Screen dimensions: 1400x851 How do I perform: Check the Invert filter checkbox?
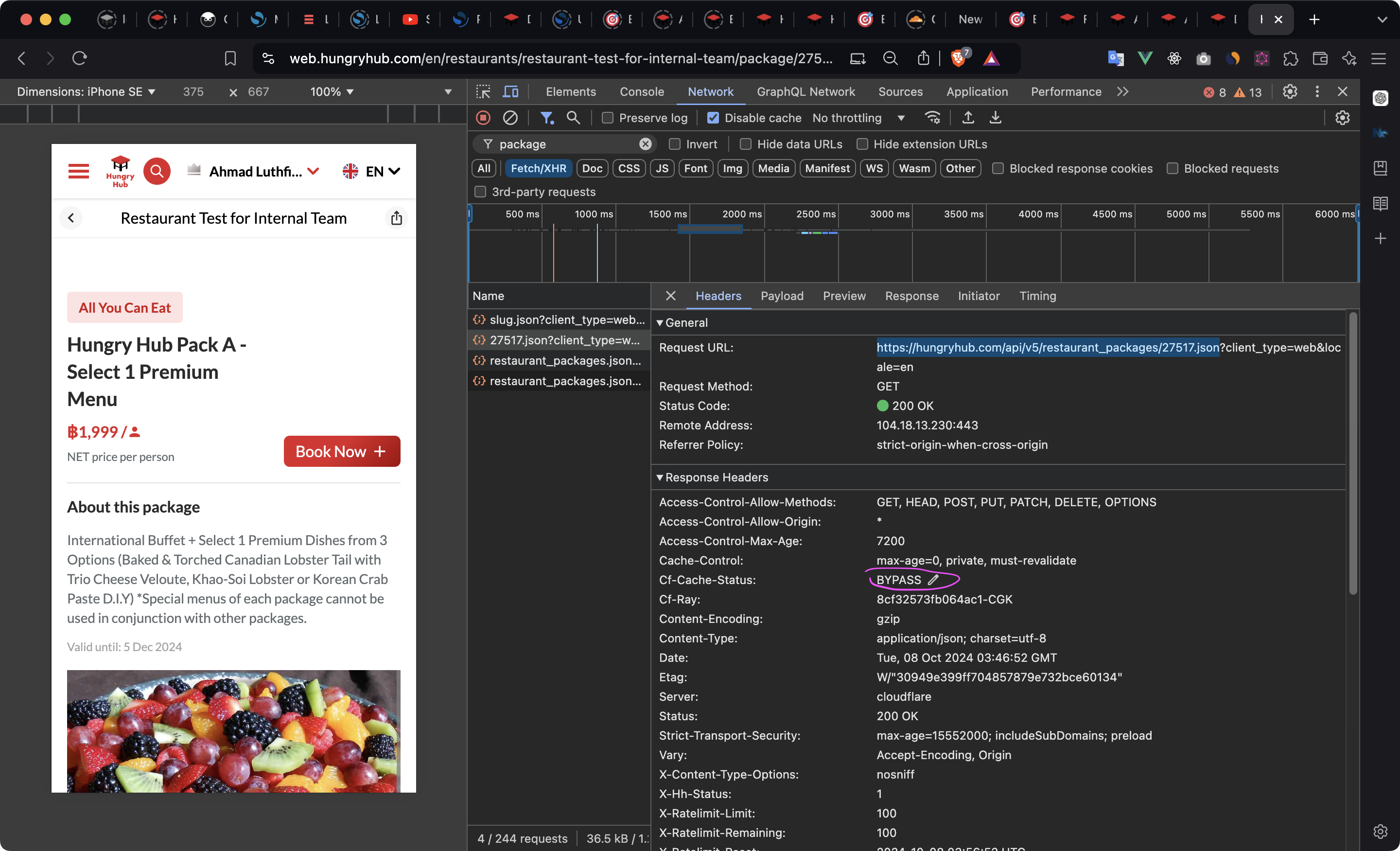click(x=674, y=144)
